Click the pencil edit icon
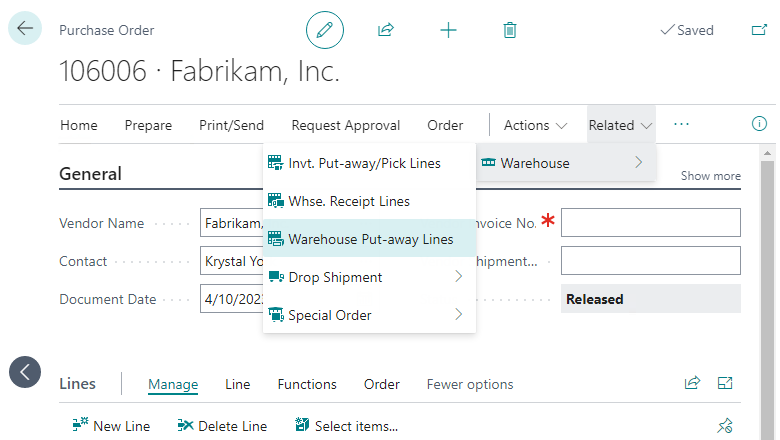The image size is (780, 440). (325, 30)
